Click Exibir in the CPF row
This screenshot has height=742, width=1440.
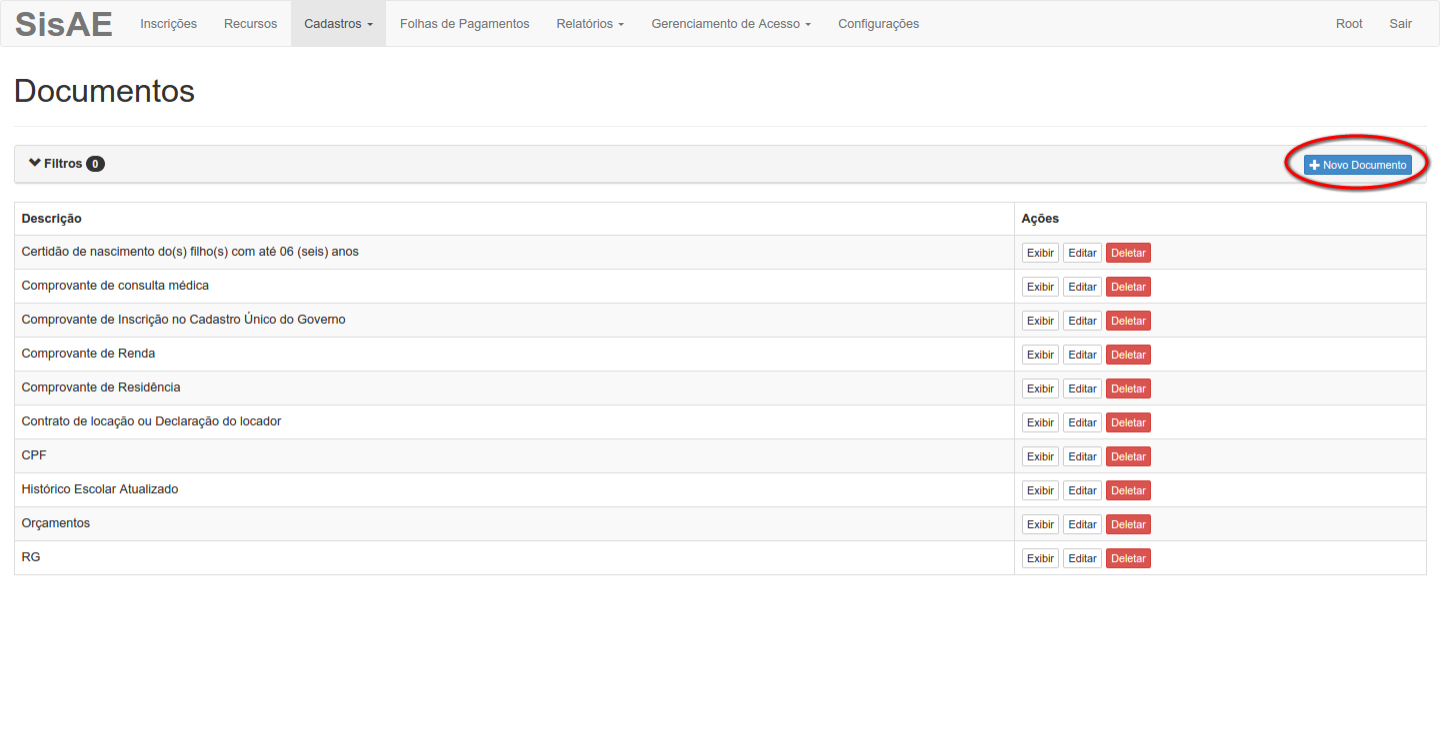coord(1040,457)
